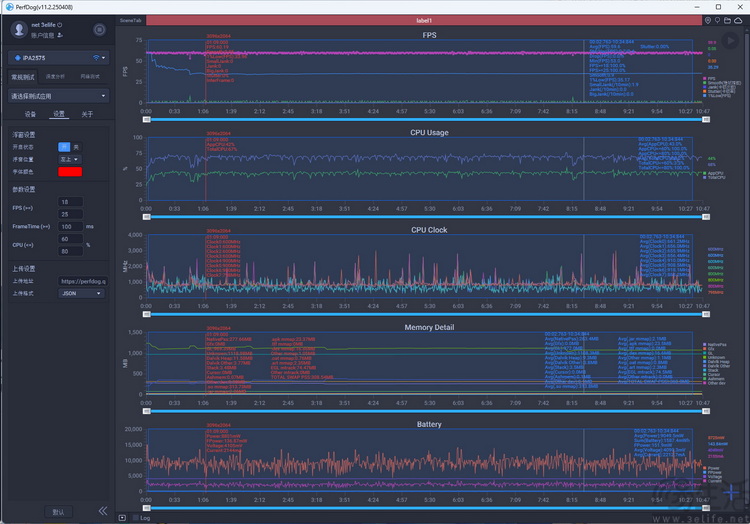
Task: Click the cloud upload icon
Action: coord(738,21)
